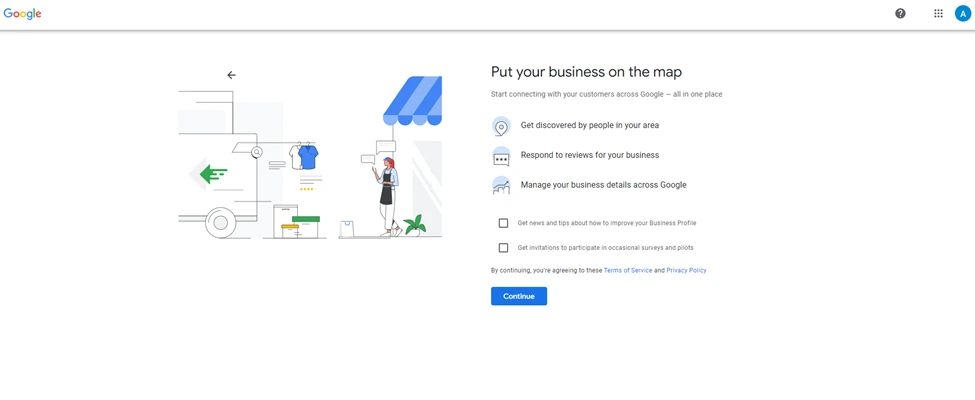
Task: Open the Google apps grid
Action: pyautogui.click(x=938, y=14)
